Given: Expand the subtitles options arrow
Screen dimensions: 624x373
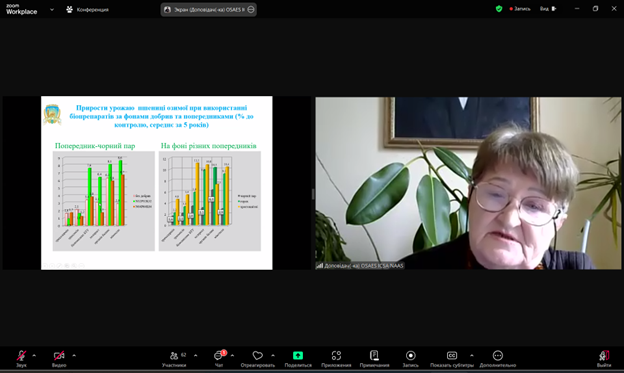Looking at the screenshot, I should pos(472,355).
